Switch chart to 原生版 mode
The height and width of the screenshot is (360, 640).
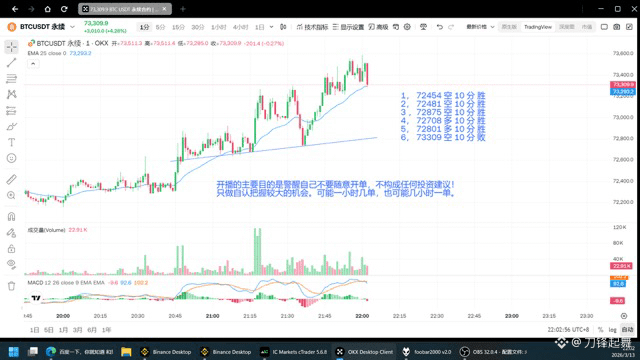point(509,27)
